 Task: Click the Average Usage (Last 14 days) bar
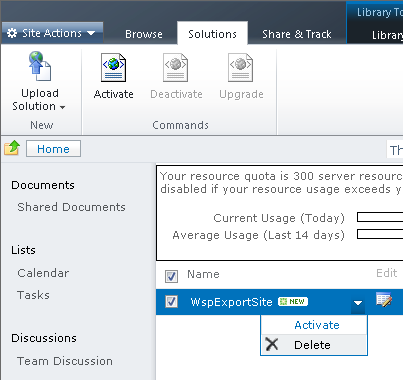tap(380, 234)
